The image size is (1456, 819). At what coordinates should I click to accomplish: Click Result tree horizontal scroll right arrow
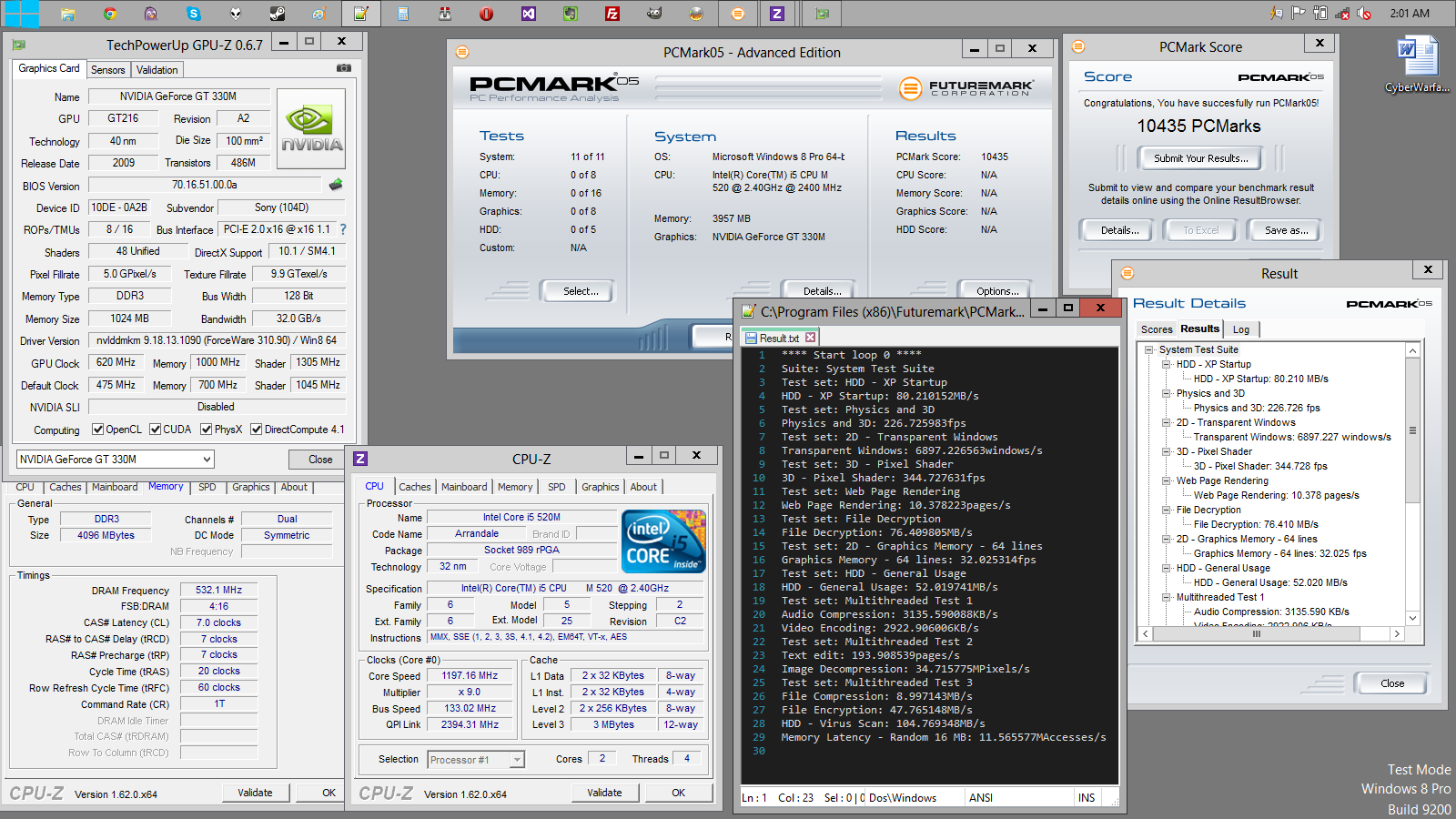1397,634
